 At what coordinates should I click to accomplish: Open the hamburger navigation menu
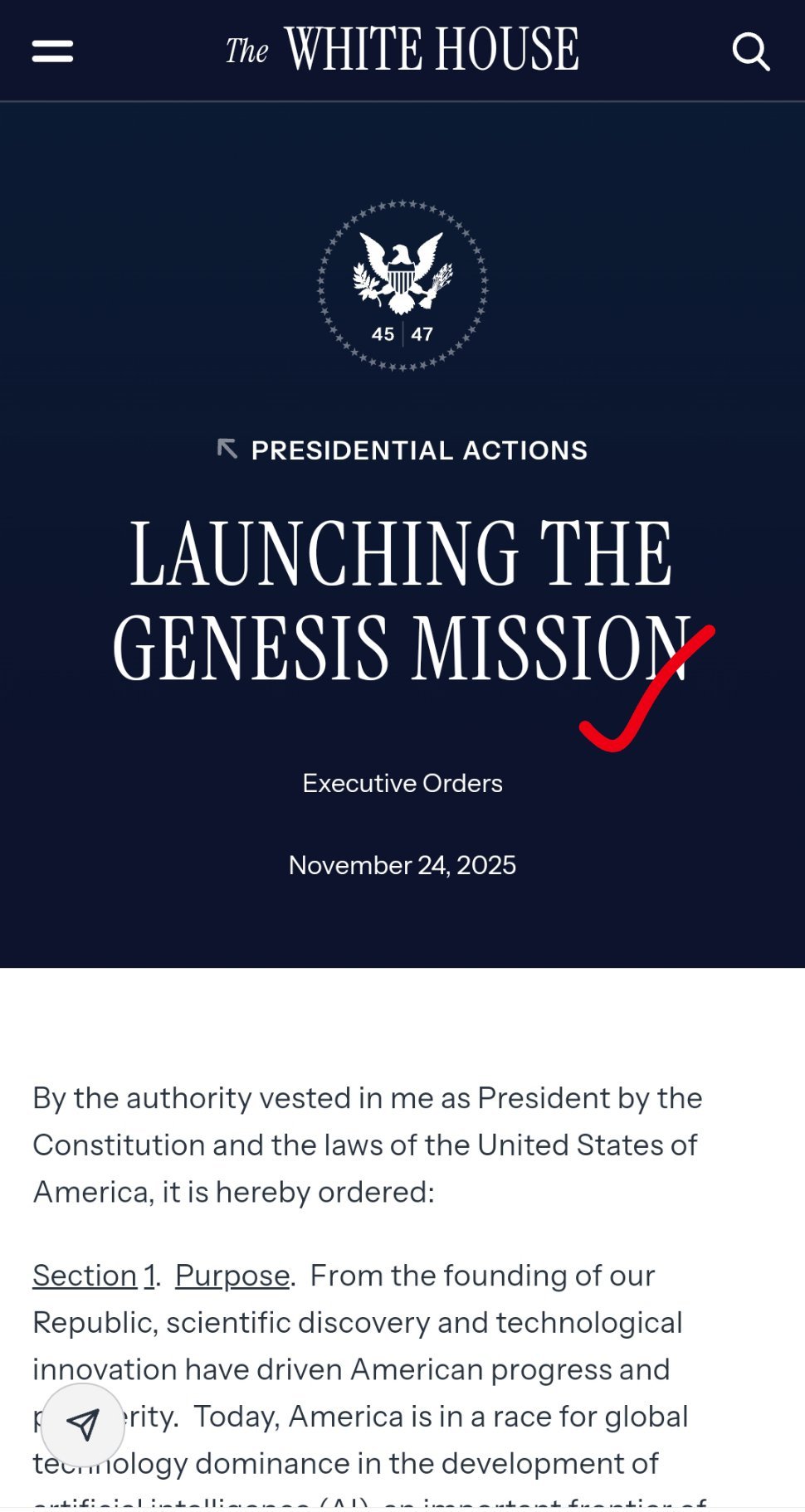click(x=52, y=51)
